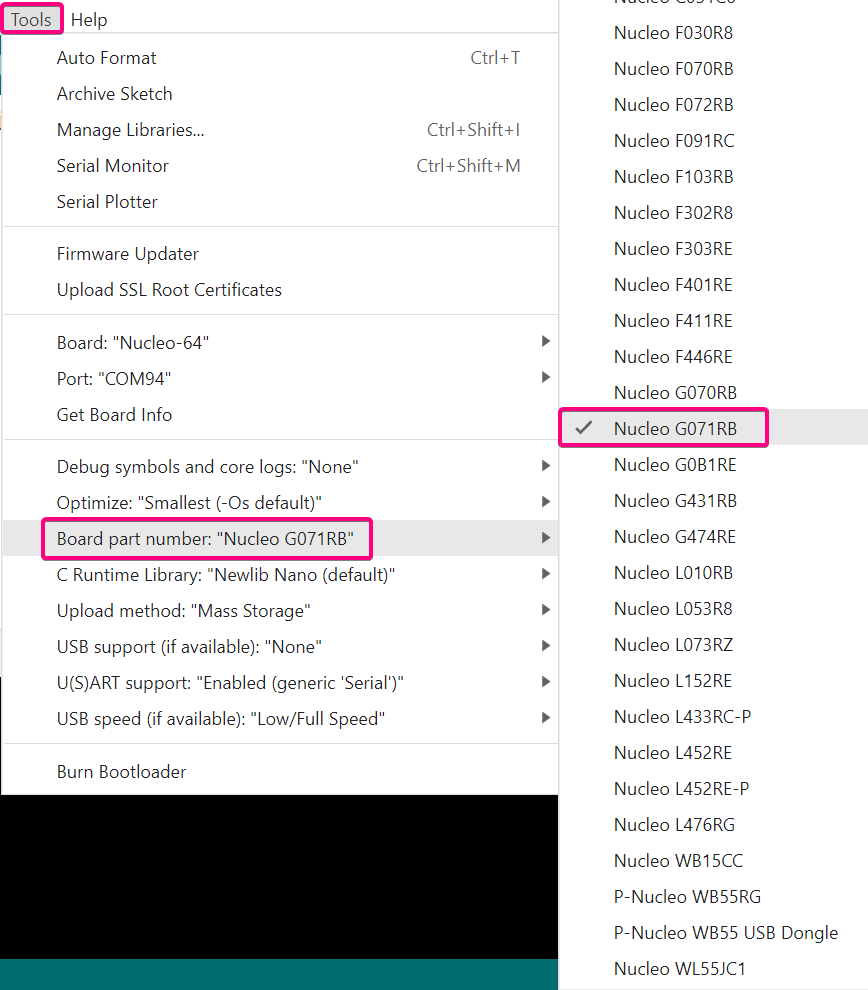Expand the Board "Nucleo-64" submenu
This screenshot has width=868, height=990.
281,343
